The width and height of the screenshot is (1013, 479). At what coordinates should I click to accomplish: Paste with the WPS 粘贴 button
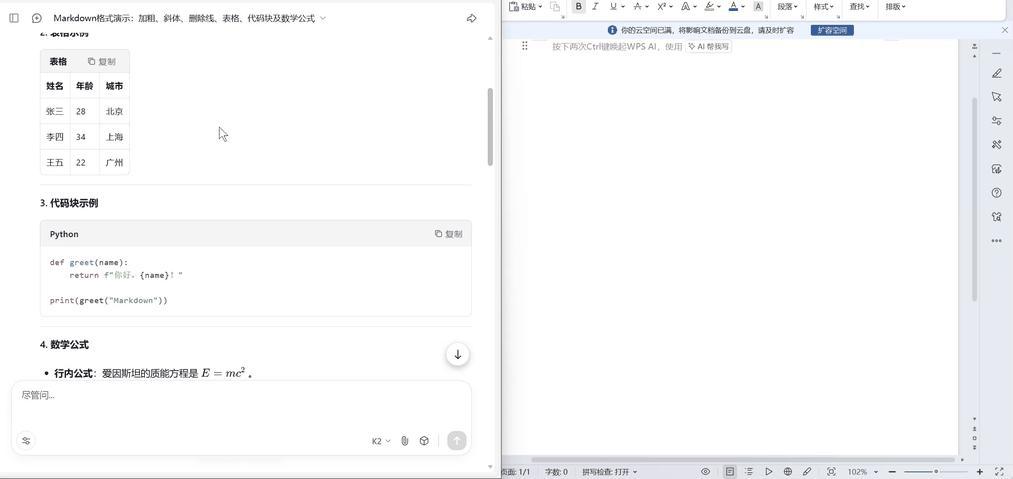click(523, 6)
